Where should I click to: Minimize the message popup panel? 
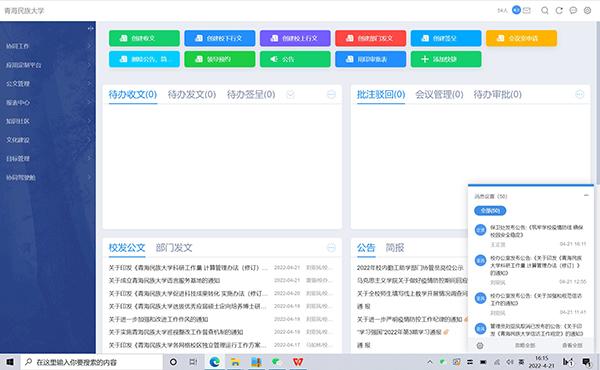coord(586,196)
